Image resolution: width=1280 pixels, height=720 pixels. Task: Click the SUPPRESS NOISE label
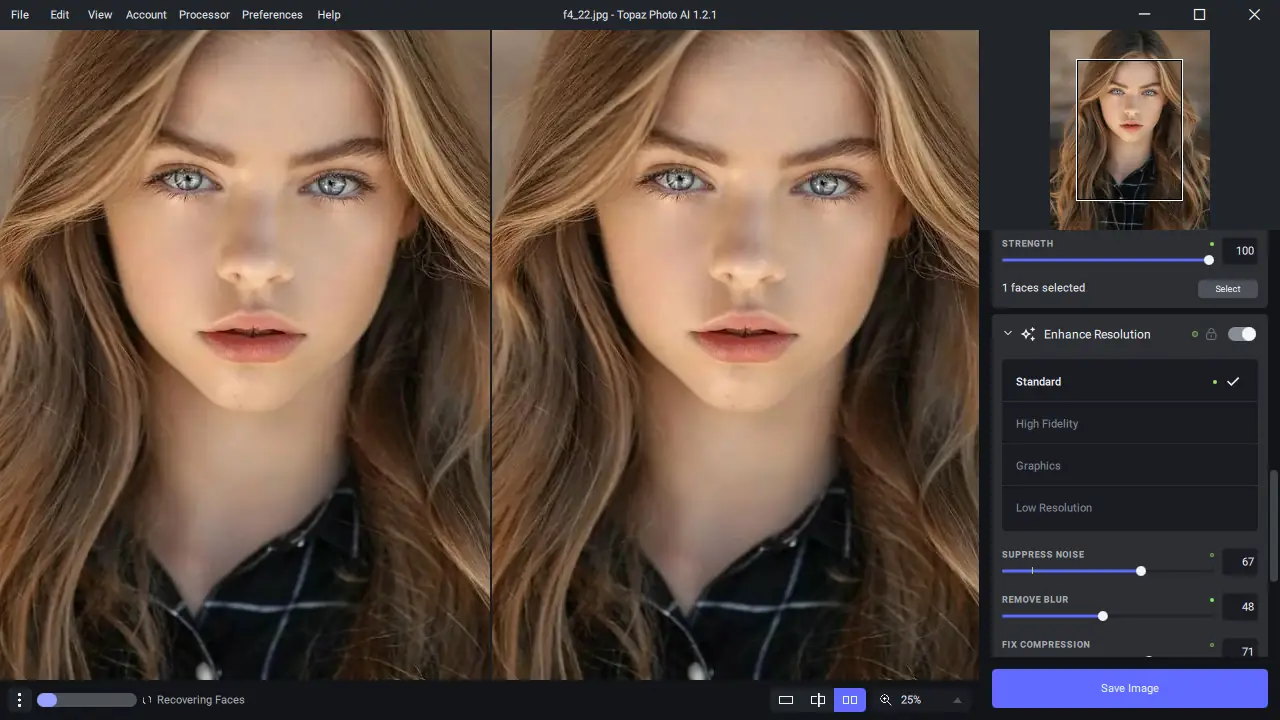point(1043,554)
